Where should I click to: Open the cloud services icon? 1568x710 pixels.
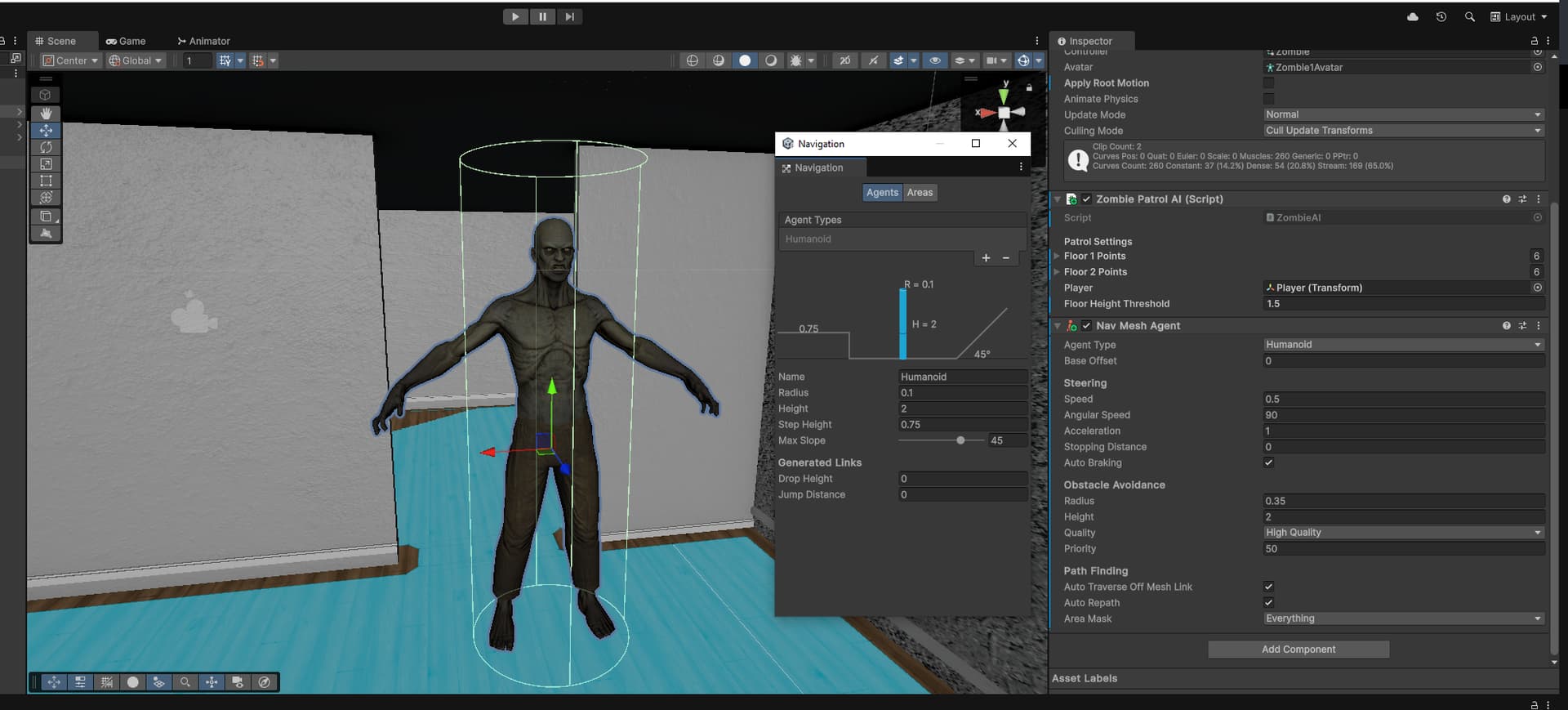coord(1413,16)
